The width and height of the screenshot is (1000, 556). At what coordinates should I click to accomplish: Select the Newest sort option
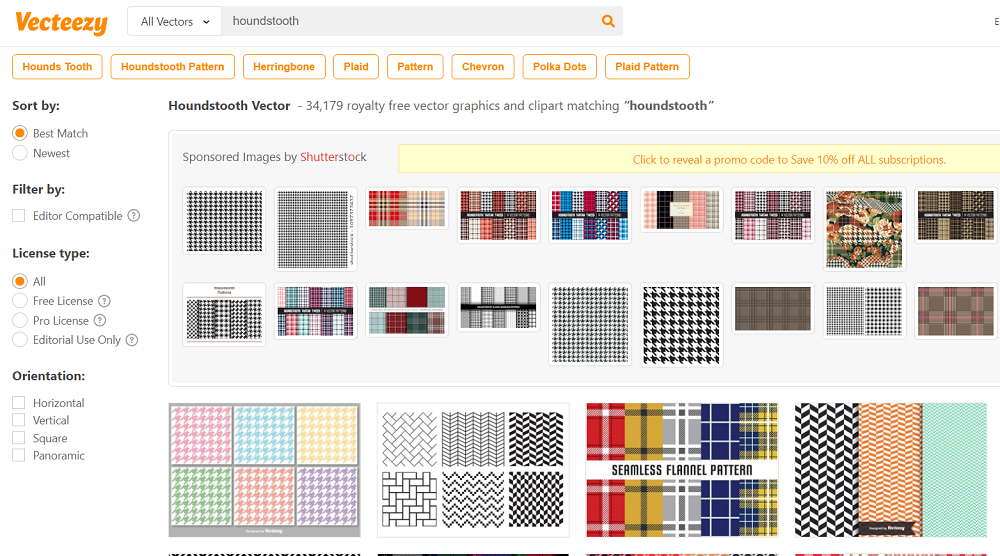tap(20, 153)
